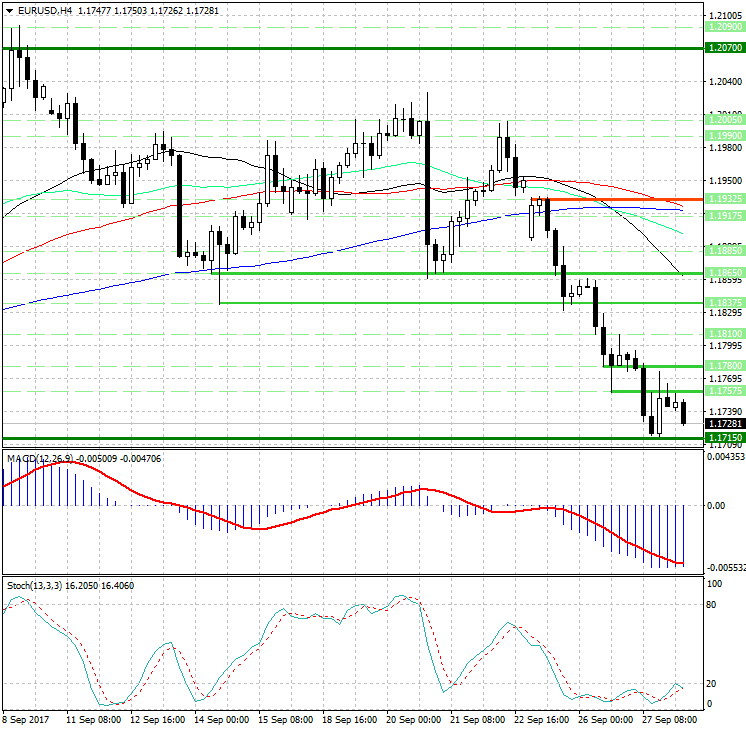Click the 27 Sep 08:00 time label
Image resolution: width=746 pixels, height=731 pixels.
(671, 719)
